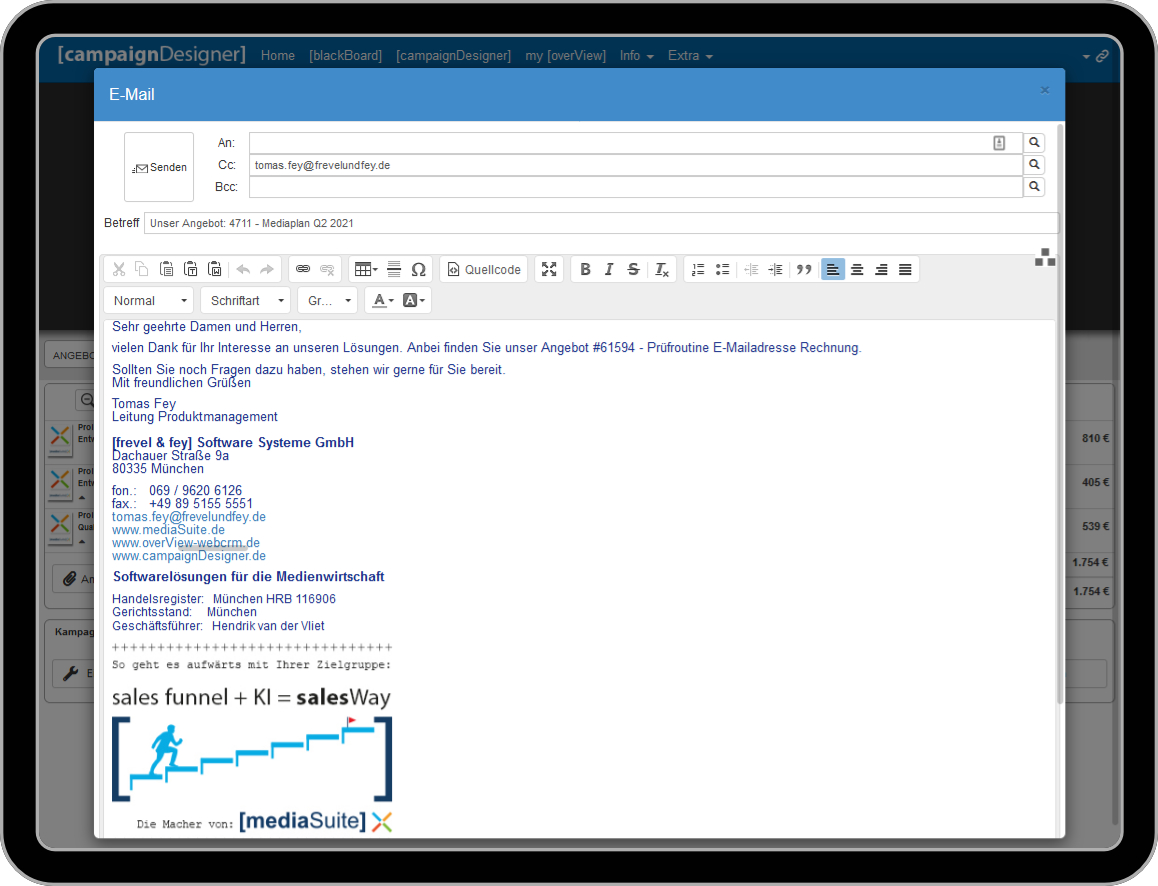
Task: Click the [campaignDesigner] brand logo
Action: coord(151,55)
